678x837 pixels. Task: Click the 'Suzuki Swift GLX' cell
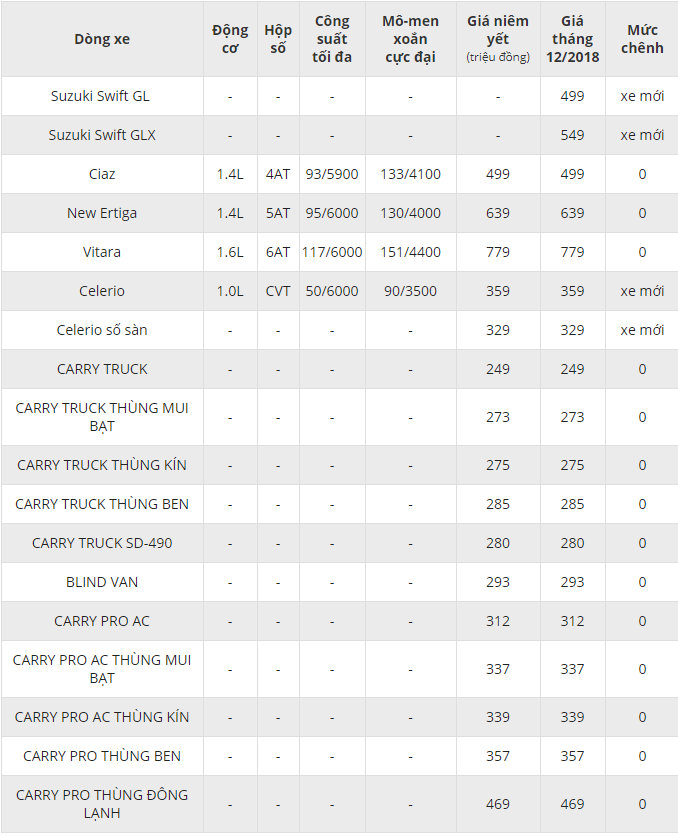tap(102, 135)
